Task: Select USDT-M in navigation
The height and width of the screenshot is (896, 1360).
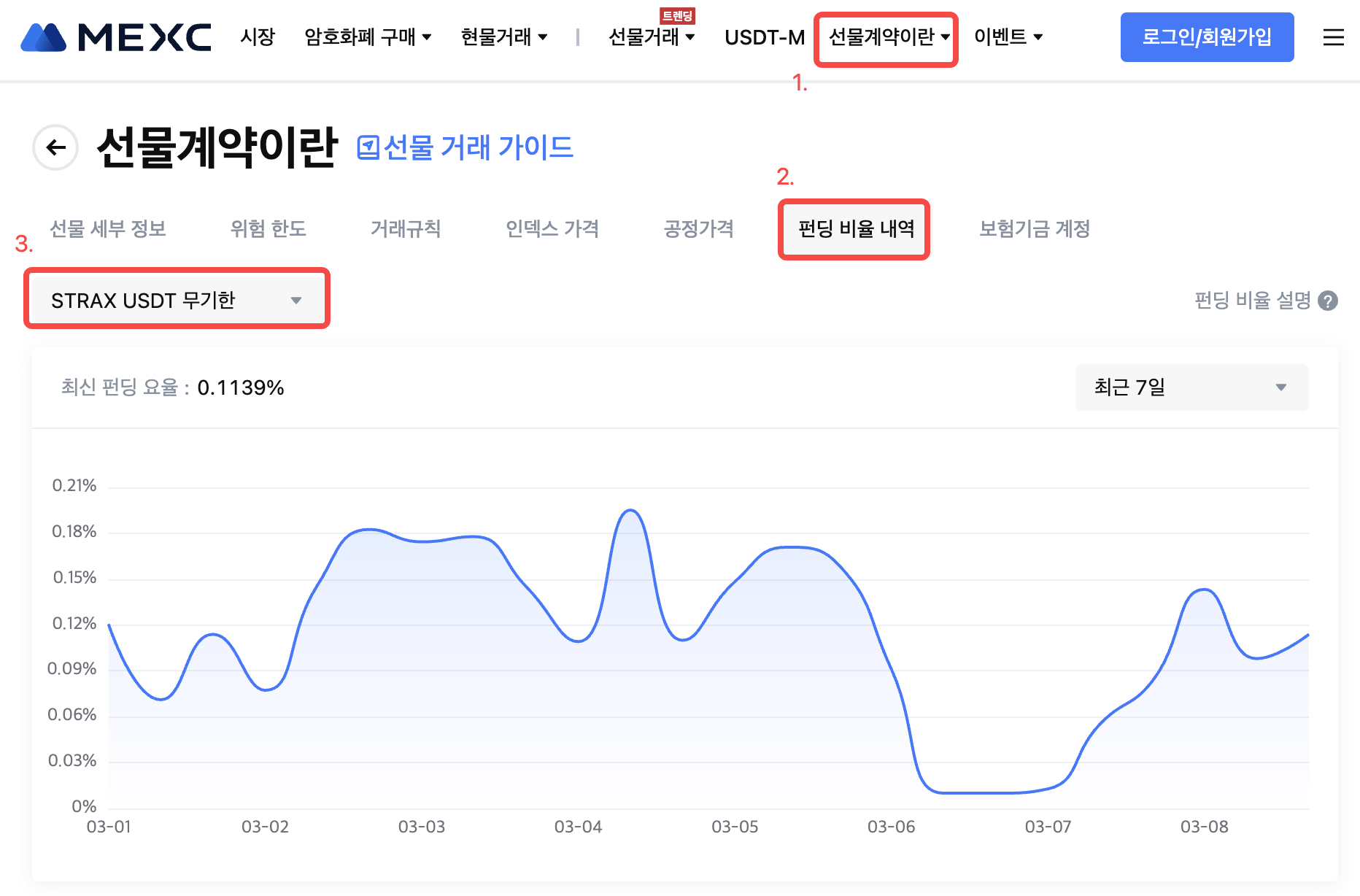Action: click(x=764, y=37)
